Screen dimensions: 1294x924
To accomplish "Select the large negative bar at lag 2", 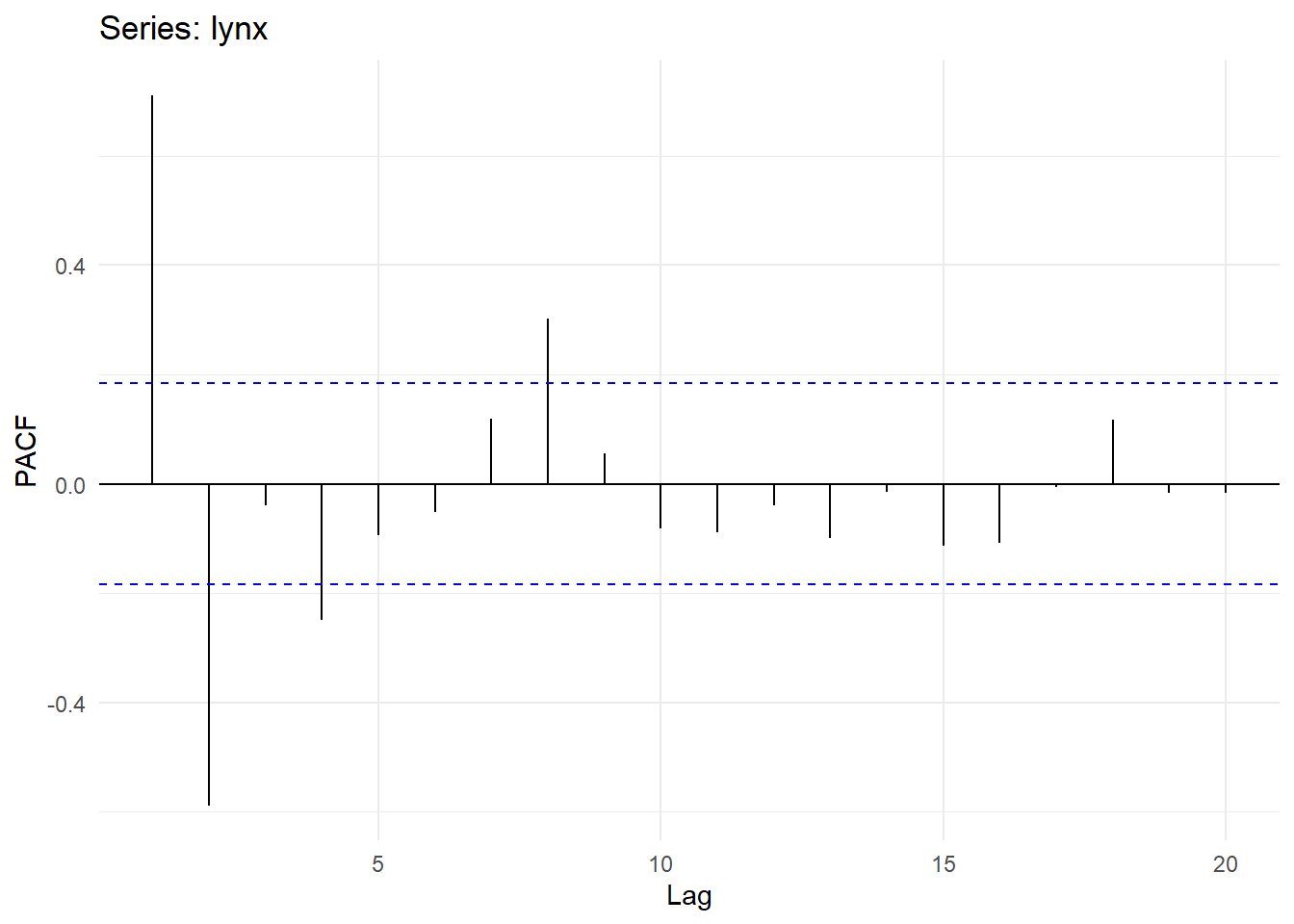I will 209,645.
